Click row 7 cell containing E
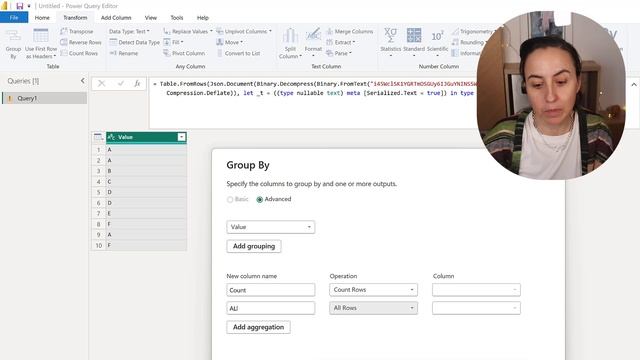640x360 pixels. click(146, 213)
